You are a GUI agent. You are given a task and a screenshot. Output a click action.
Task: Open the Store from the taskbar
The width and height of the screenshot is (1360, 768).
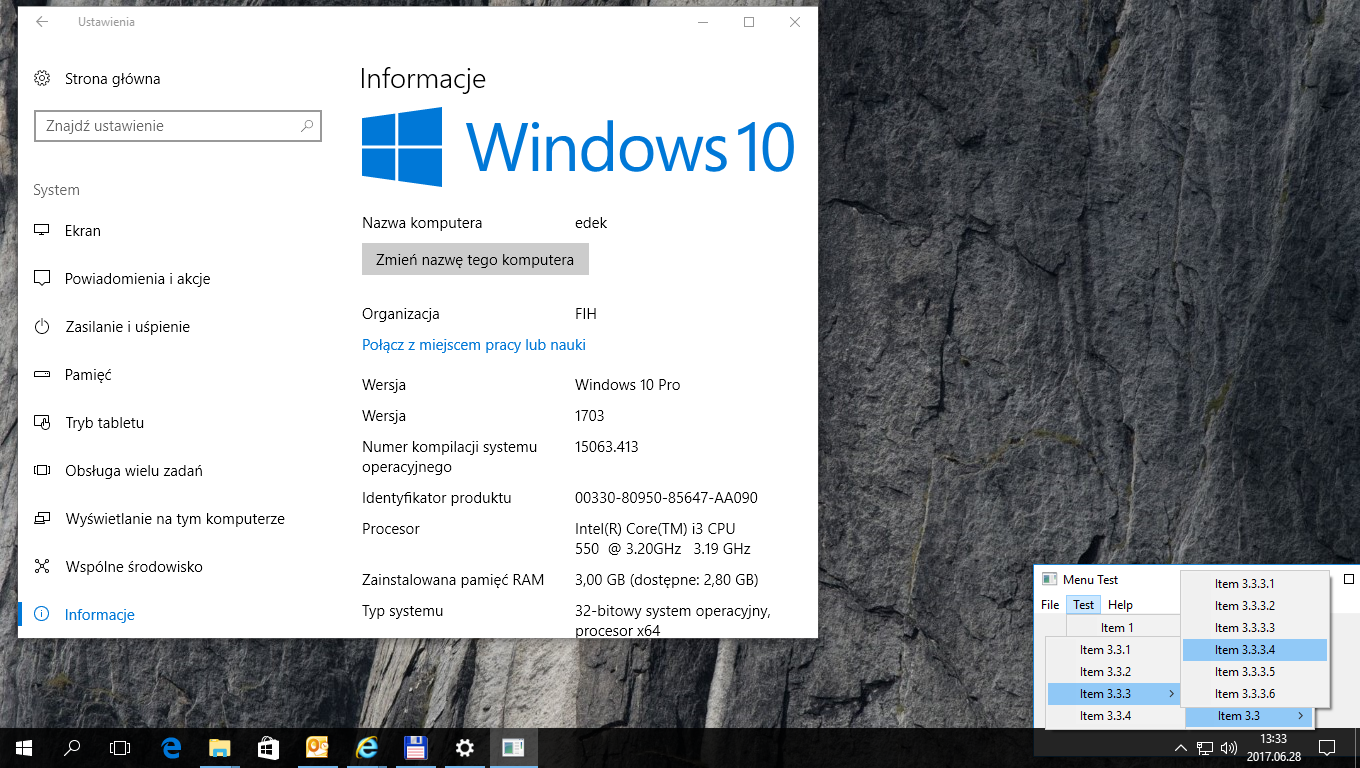(268, 747)
